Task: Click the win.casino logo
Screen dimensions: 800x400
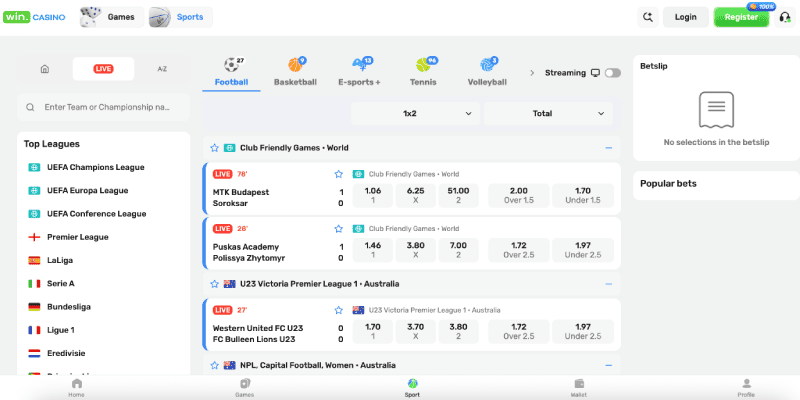Action: click(34, 17)
